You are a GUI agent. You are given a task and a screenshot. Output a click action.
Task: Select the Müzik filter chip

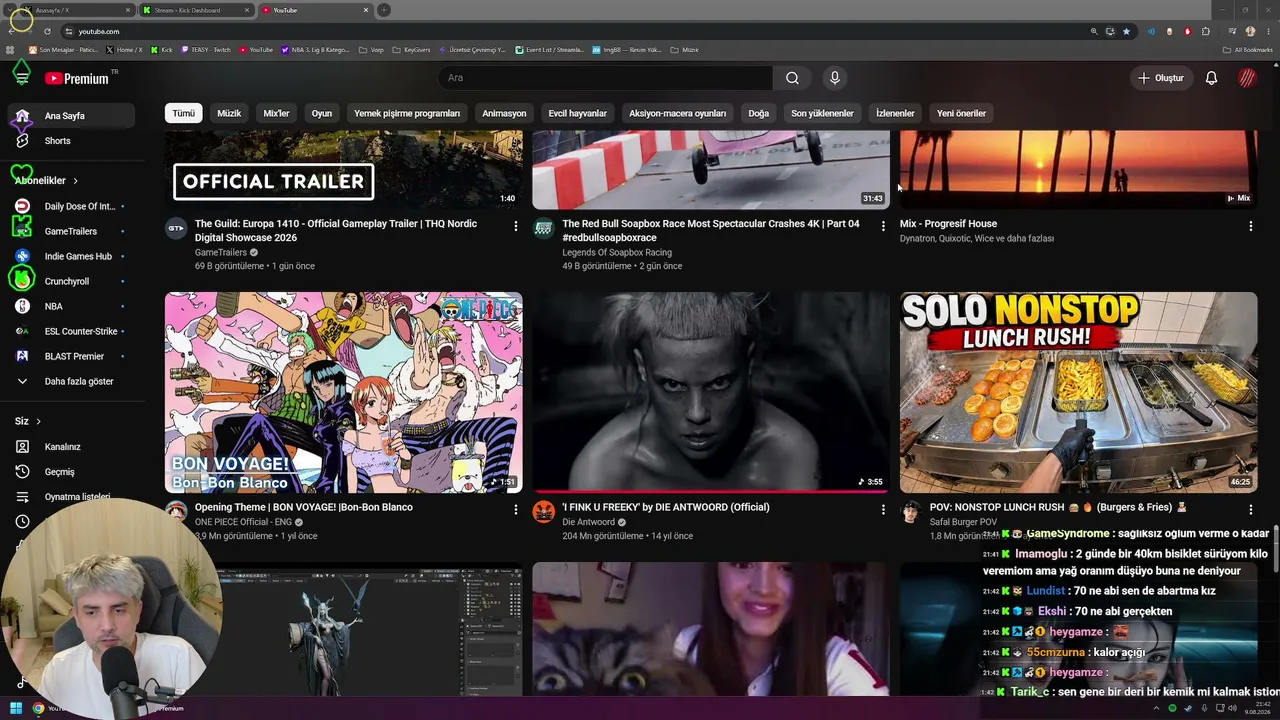(x=229, y=113)
